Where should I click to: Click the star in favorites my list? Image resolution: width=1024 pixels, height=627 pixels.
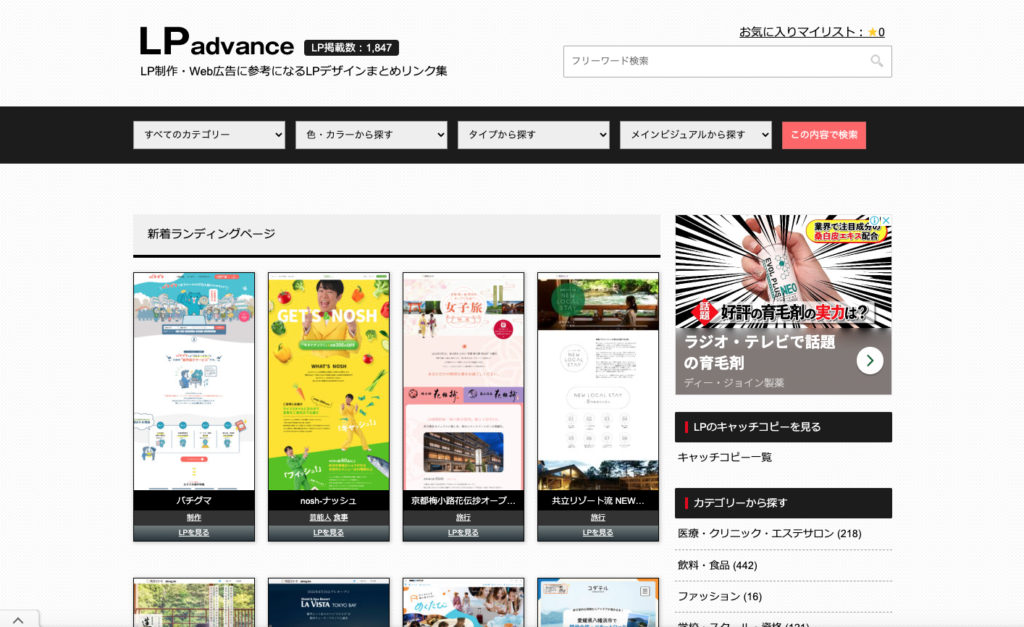pyautogui.click(x=871, y=32)
